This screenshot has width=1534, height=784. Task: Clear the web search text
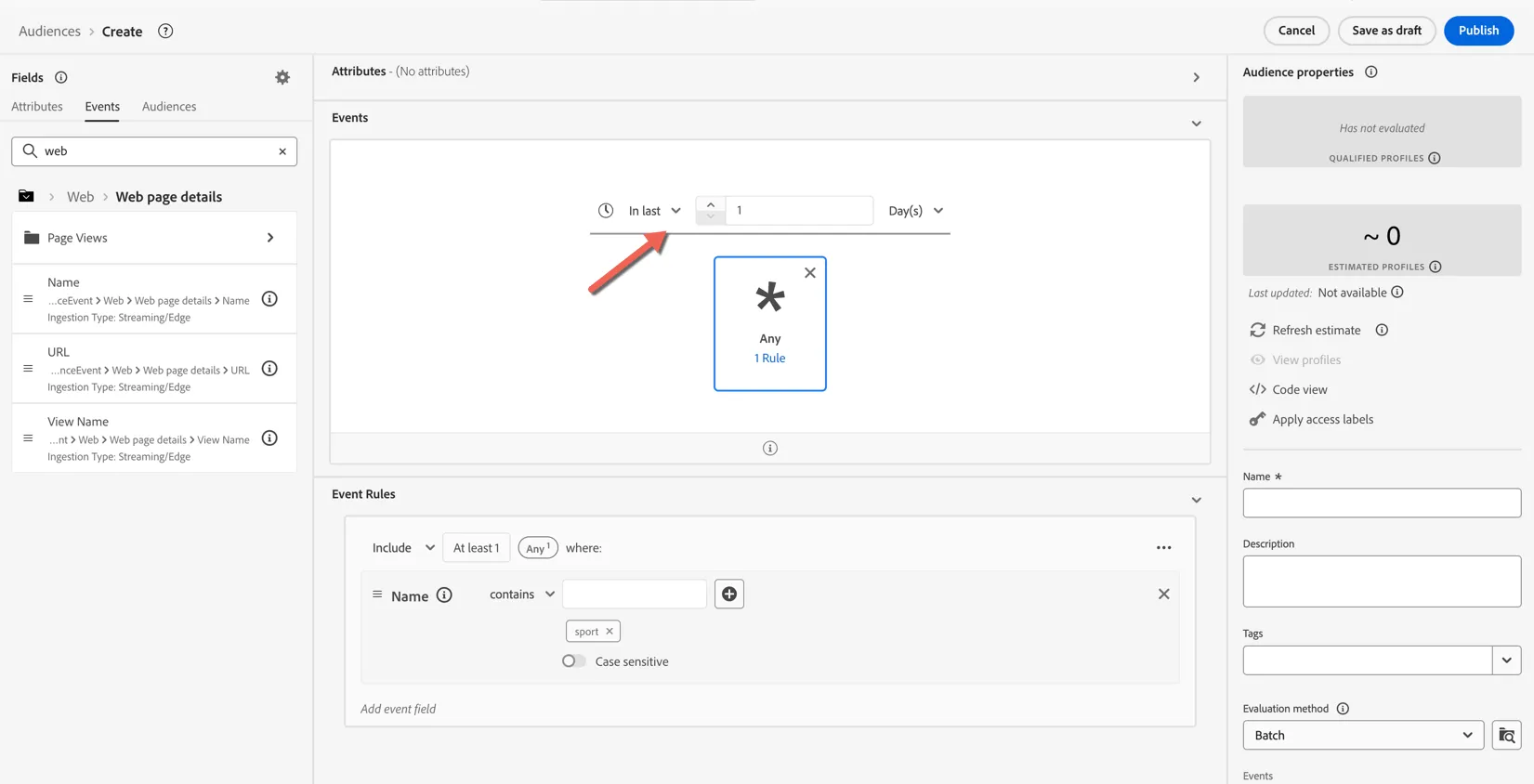click(282, 151)
